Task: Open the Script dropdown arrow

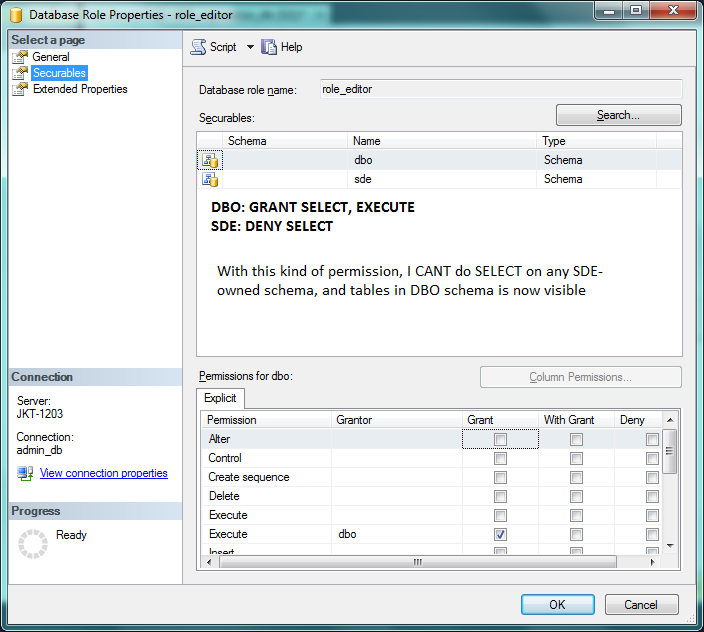Action: (x=250, y=47)
